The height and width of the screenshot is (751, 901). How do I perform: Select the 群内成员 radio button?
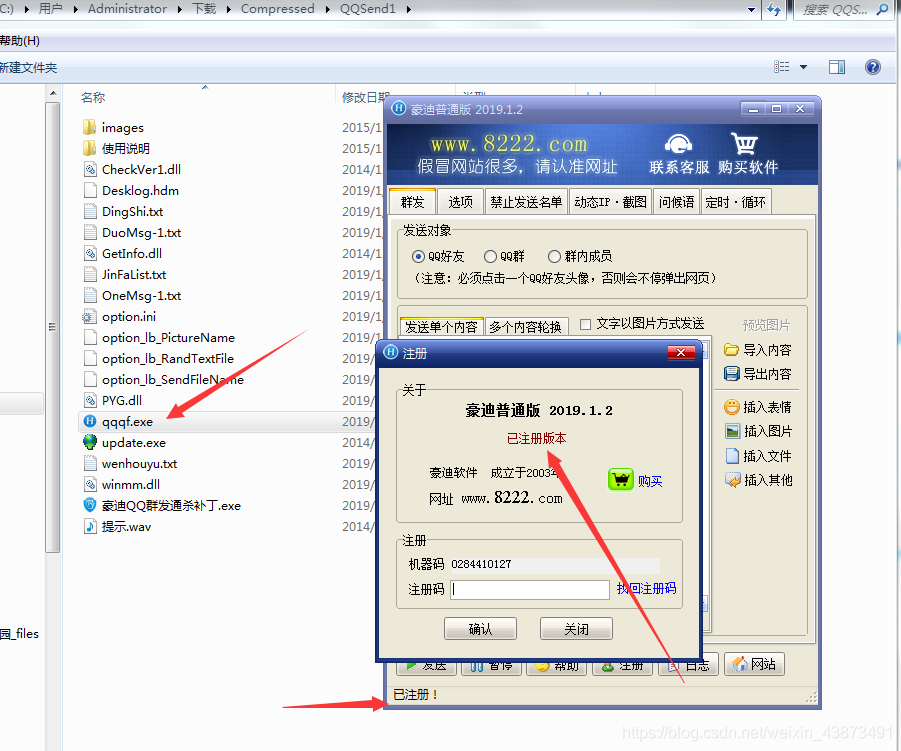point(554,256)
